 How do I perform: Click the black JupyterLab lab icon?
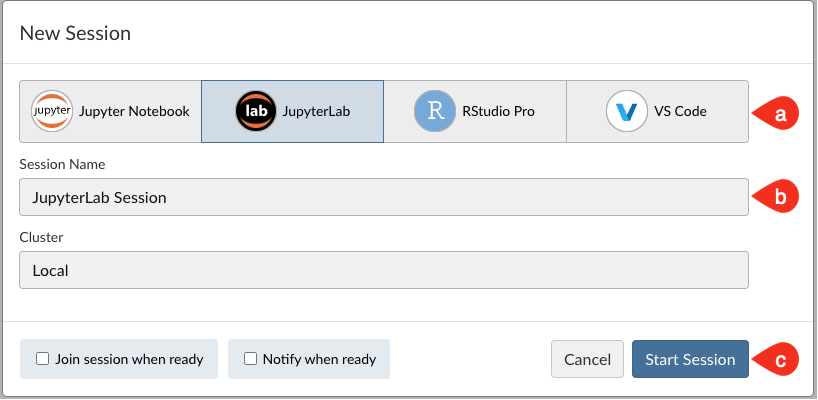(x=256, y=111)
